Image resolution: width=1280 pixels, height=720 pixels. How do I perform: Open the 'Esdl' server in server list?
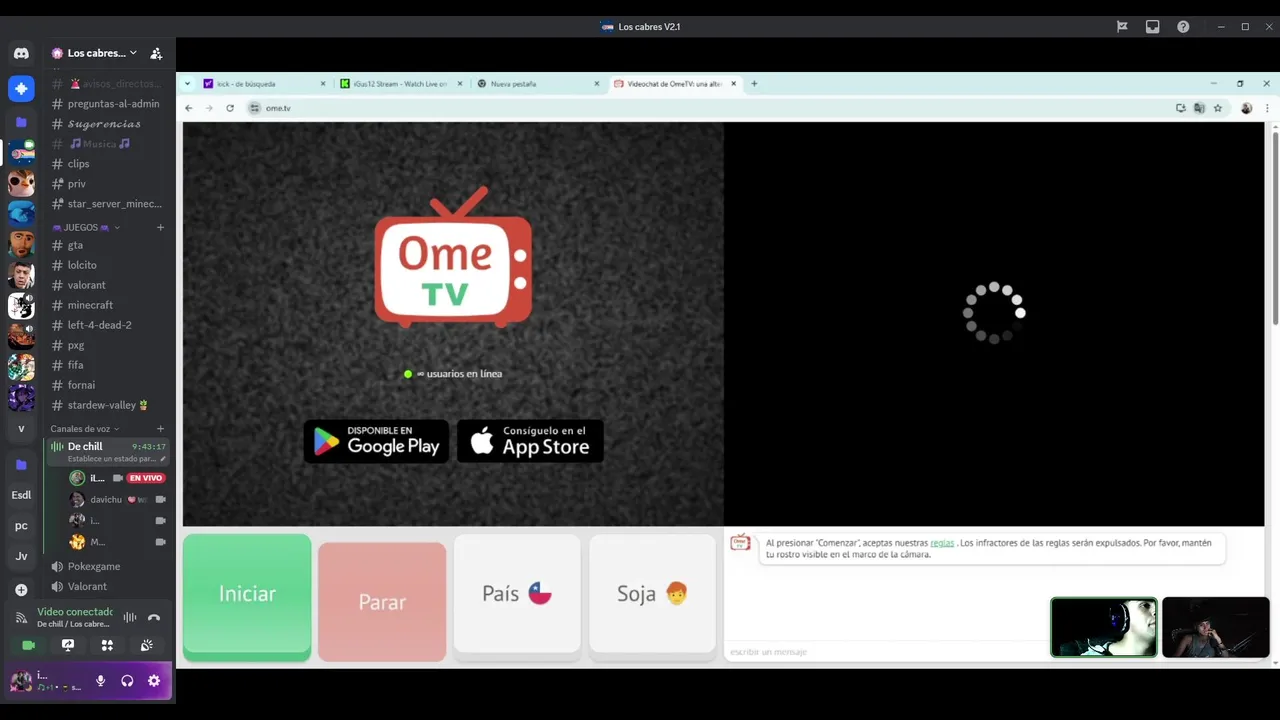pyautogui.click(x=21, y=495)
